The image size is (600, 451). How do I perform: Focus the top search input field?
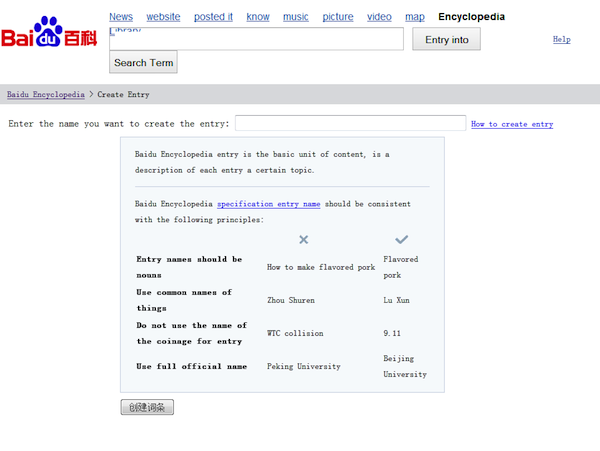point(256,39)
